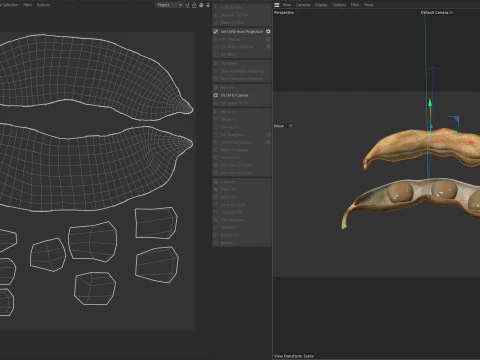
Task: Click the Move tool icon in viewport
Action: pos(291,126)
